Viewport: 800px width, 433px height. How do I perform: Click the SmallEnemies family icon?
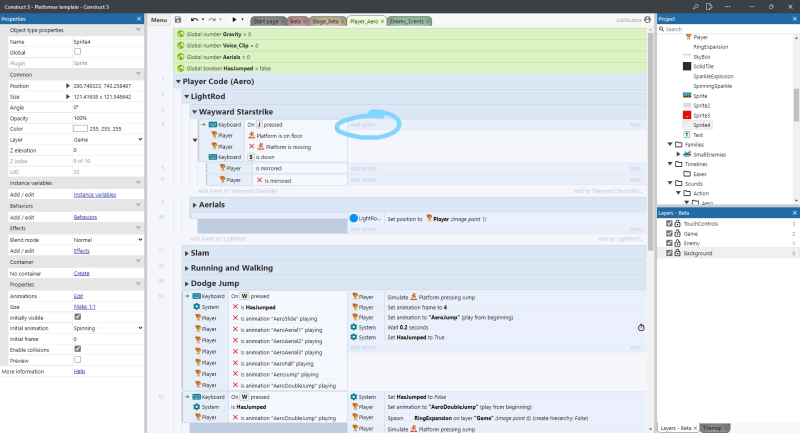687,154
